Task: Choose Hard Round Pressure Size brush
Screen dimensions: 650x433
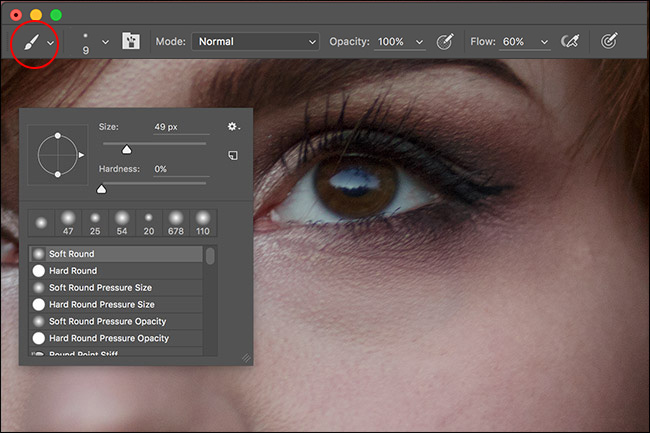Action: pos(116,305)
